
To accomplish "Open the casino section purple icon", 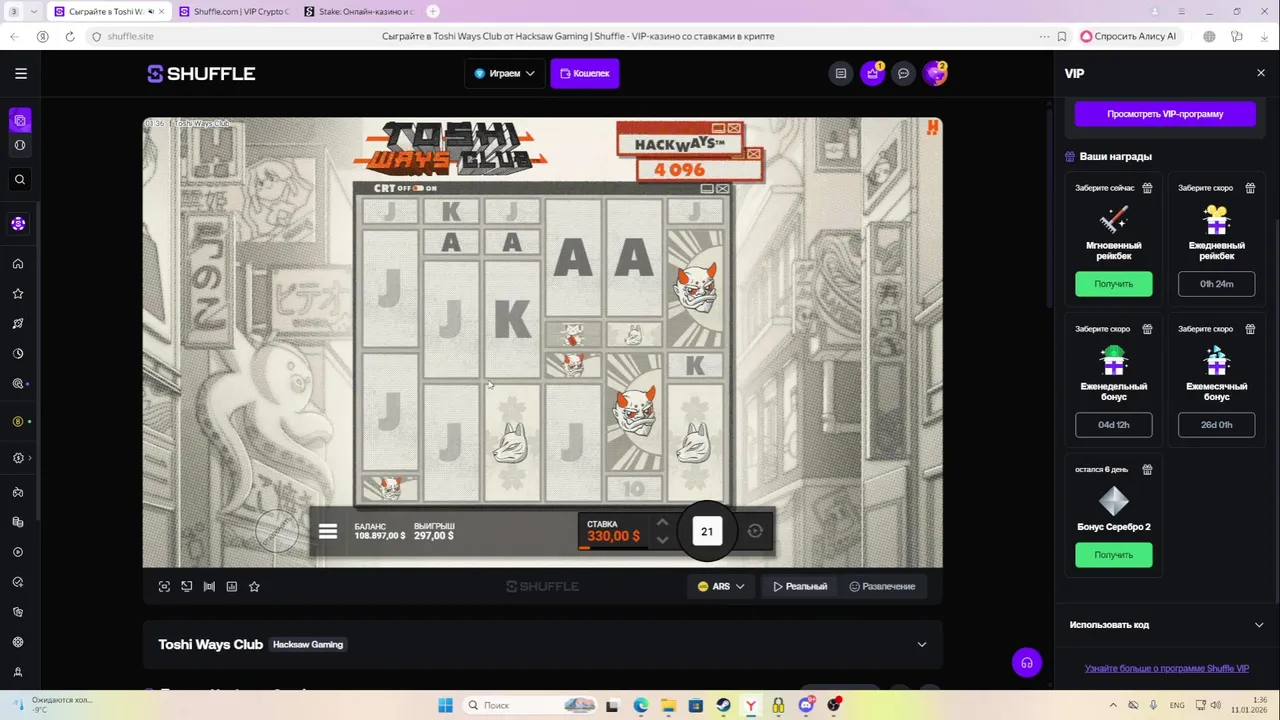I will tap(19, 121).
